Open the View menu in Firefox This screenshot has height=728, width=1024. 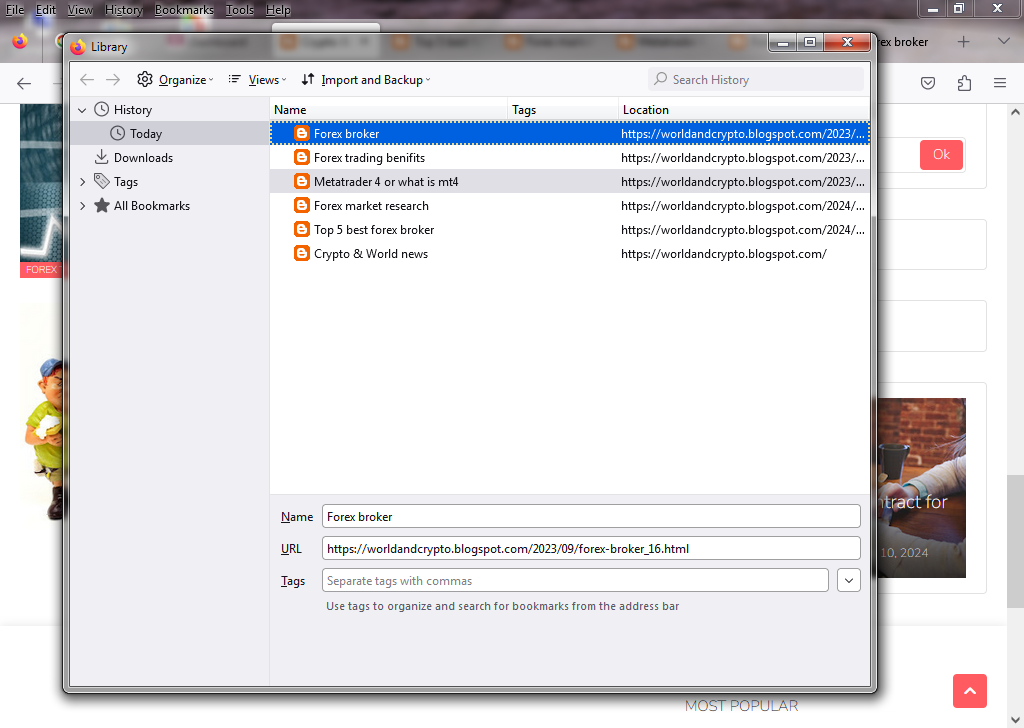80,10
